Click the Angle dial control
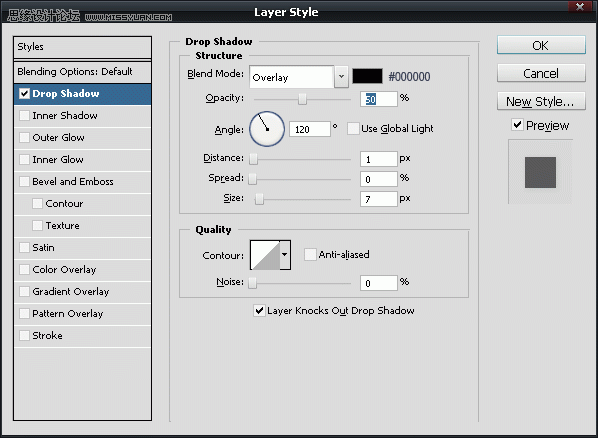 coord(267,129)
